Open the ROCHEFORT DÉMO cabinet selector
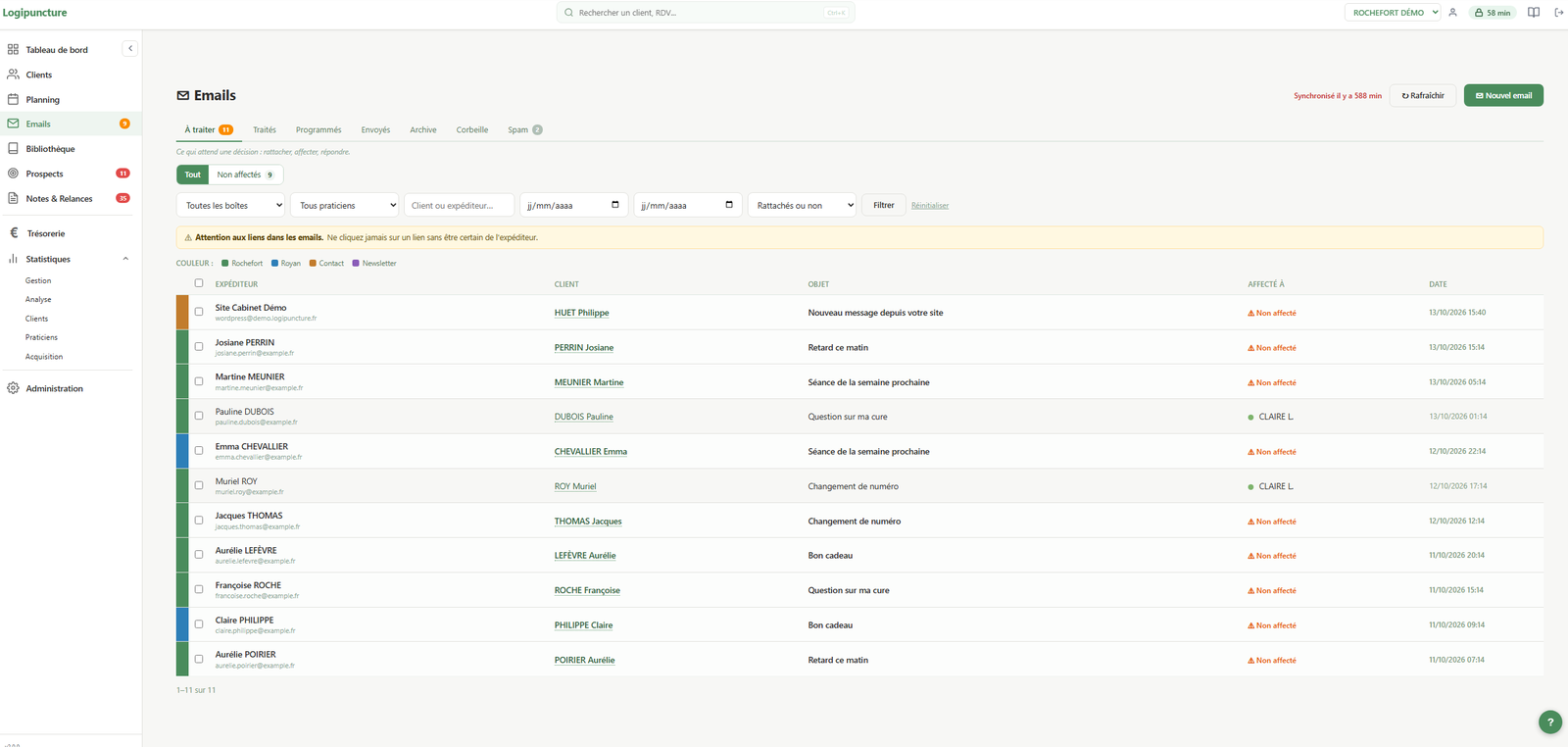 pyautogui.click(x=1393, y=13)
